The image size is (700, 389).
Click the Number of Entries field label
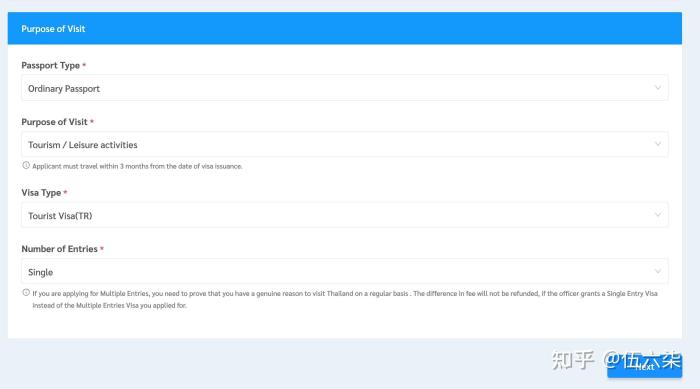click(59, 249)
